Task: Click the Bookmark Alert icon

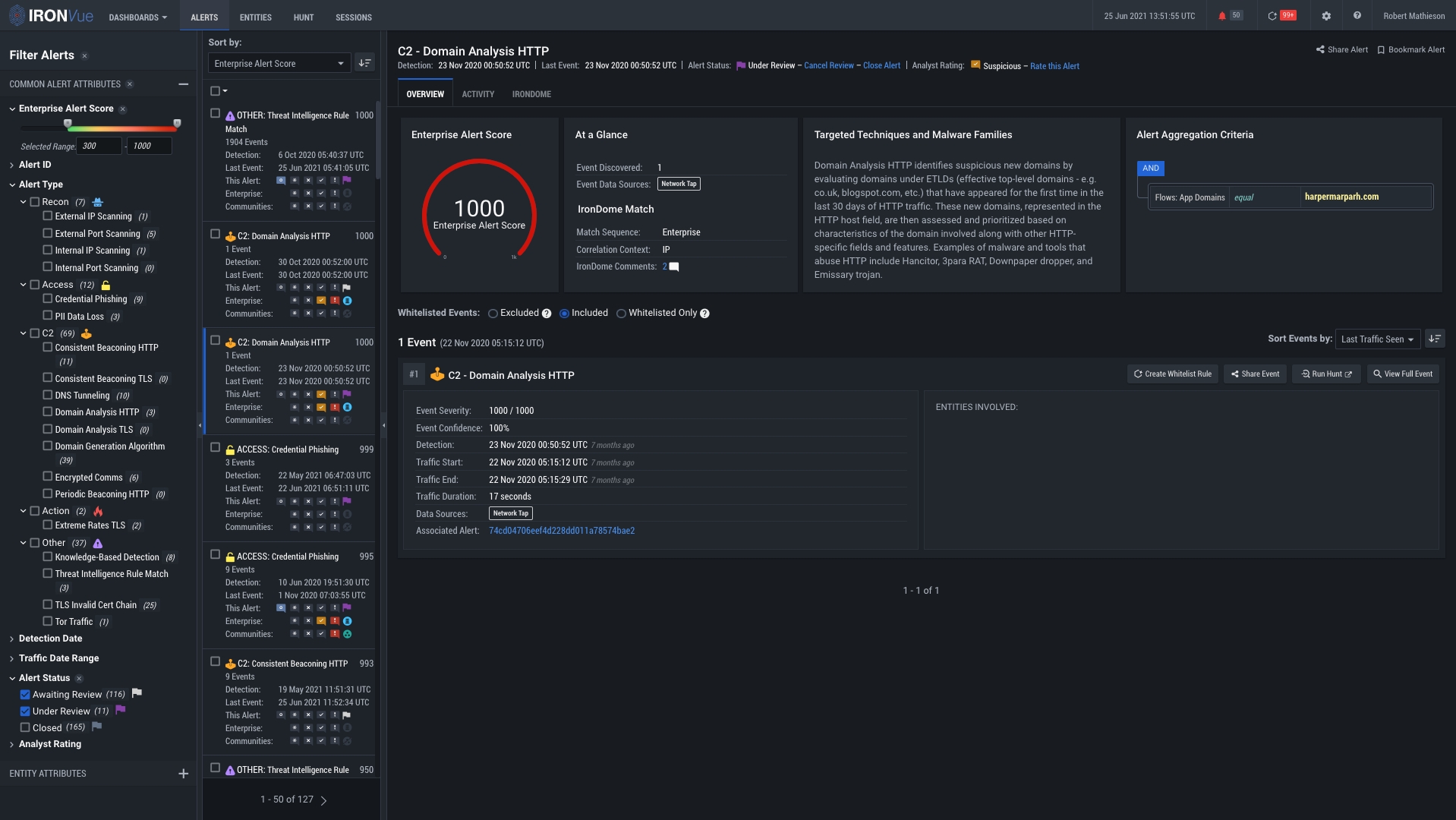Action: [1382, 49]
